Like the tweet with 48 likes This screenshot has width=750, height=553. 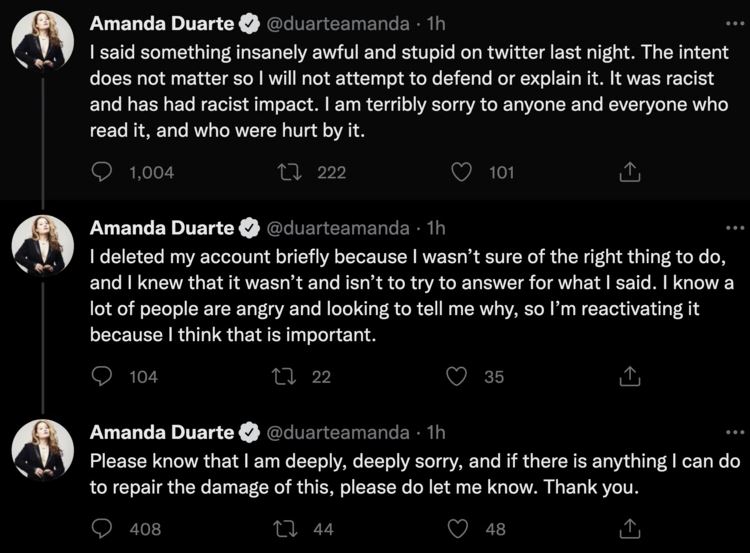pyautogui.click(x=457, y=528)
